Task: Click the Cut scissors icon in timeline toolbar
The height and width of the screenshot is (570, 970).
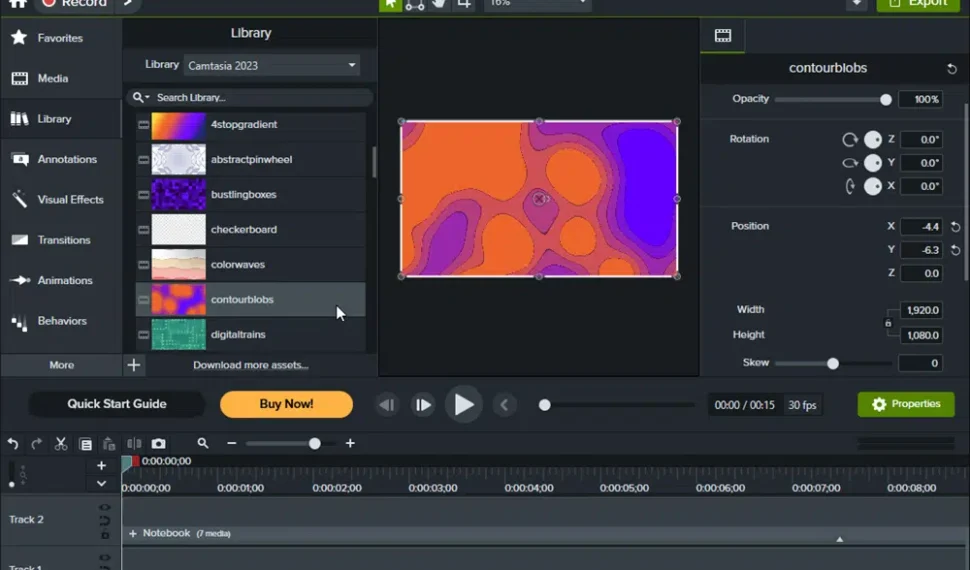Action: point(61,444)
